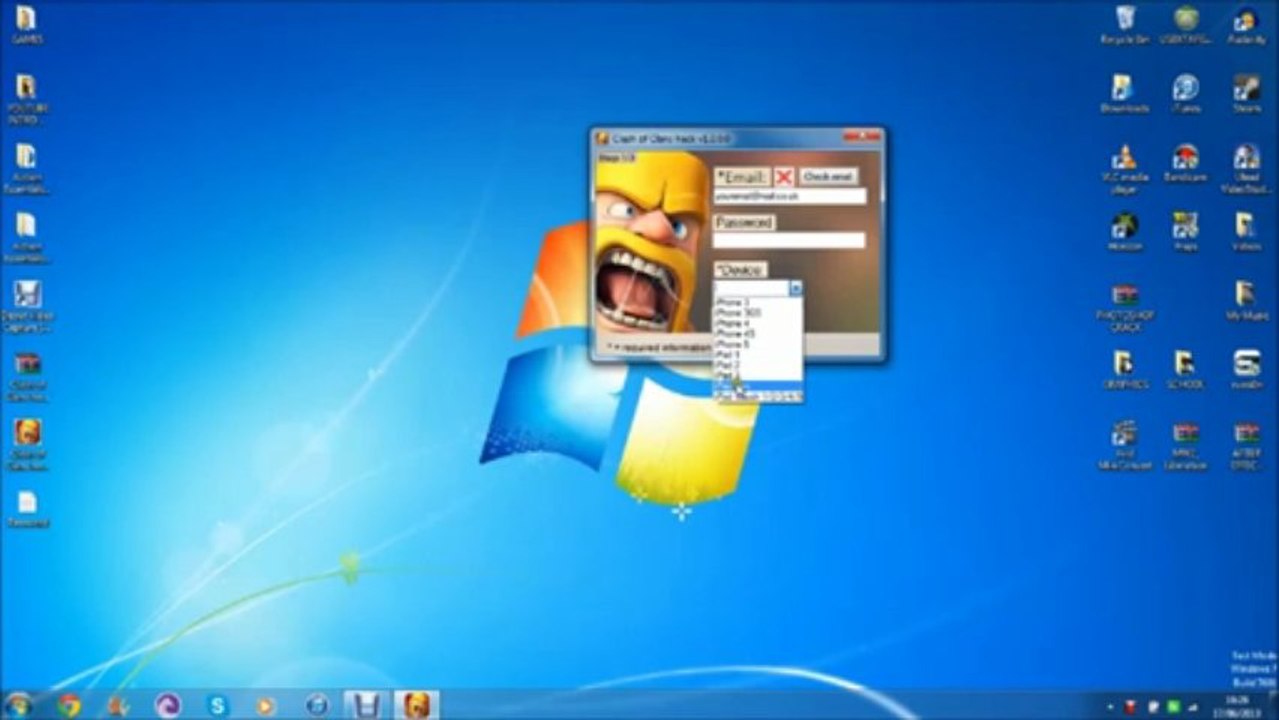Select the Audacity desktop shortcut
Image resolution: width=1279 pixels, height=720 pixels.
(1246, 25)
